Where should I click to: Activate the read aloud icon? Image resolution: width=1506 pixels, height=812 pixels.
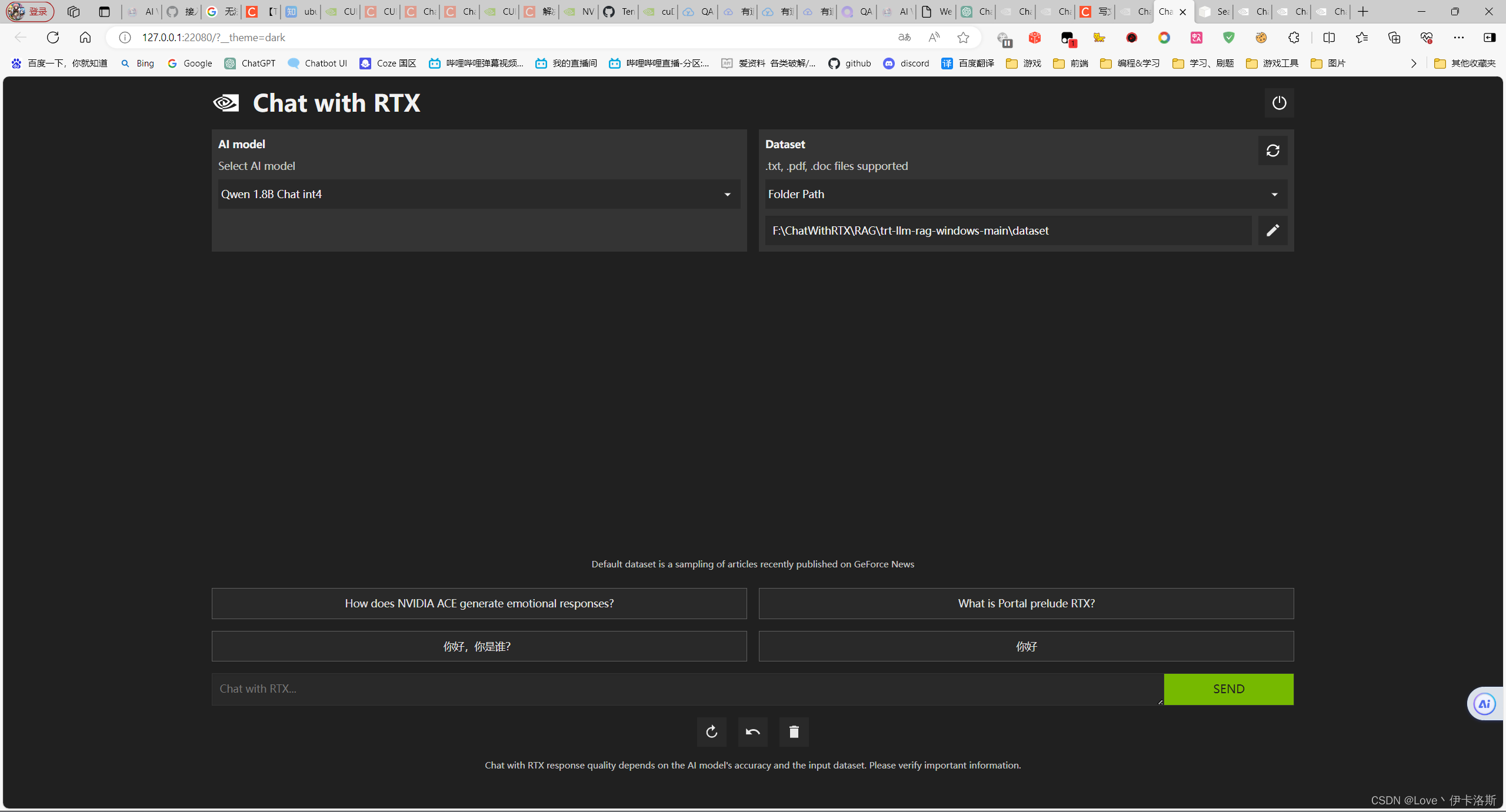point(934,38)
